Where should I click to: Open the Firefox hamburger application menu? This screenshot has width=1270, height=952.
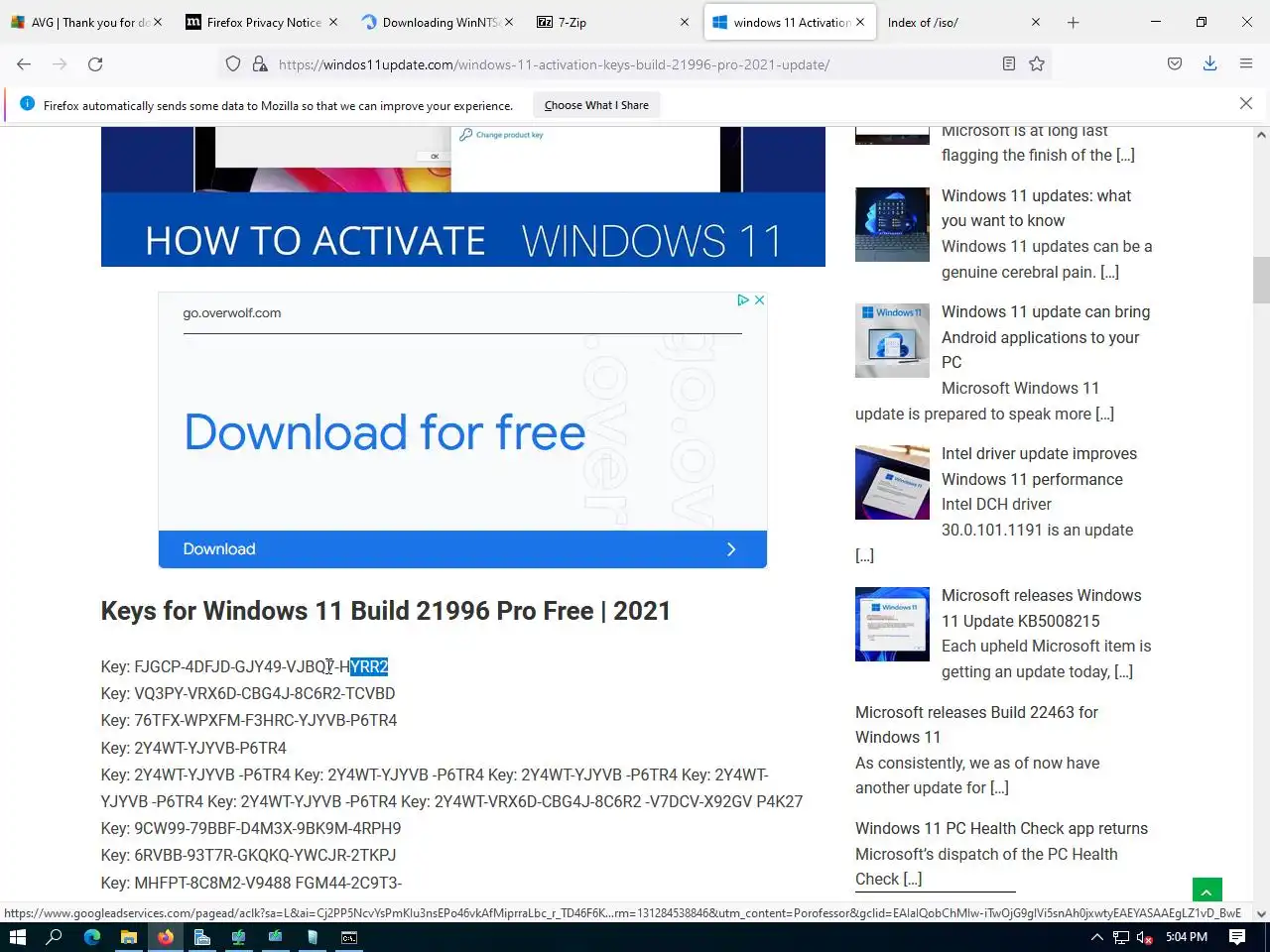pyautogui.click(x=1246, y=64)
